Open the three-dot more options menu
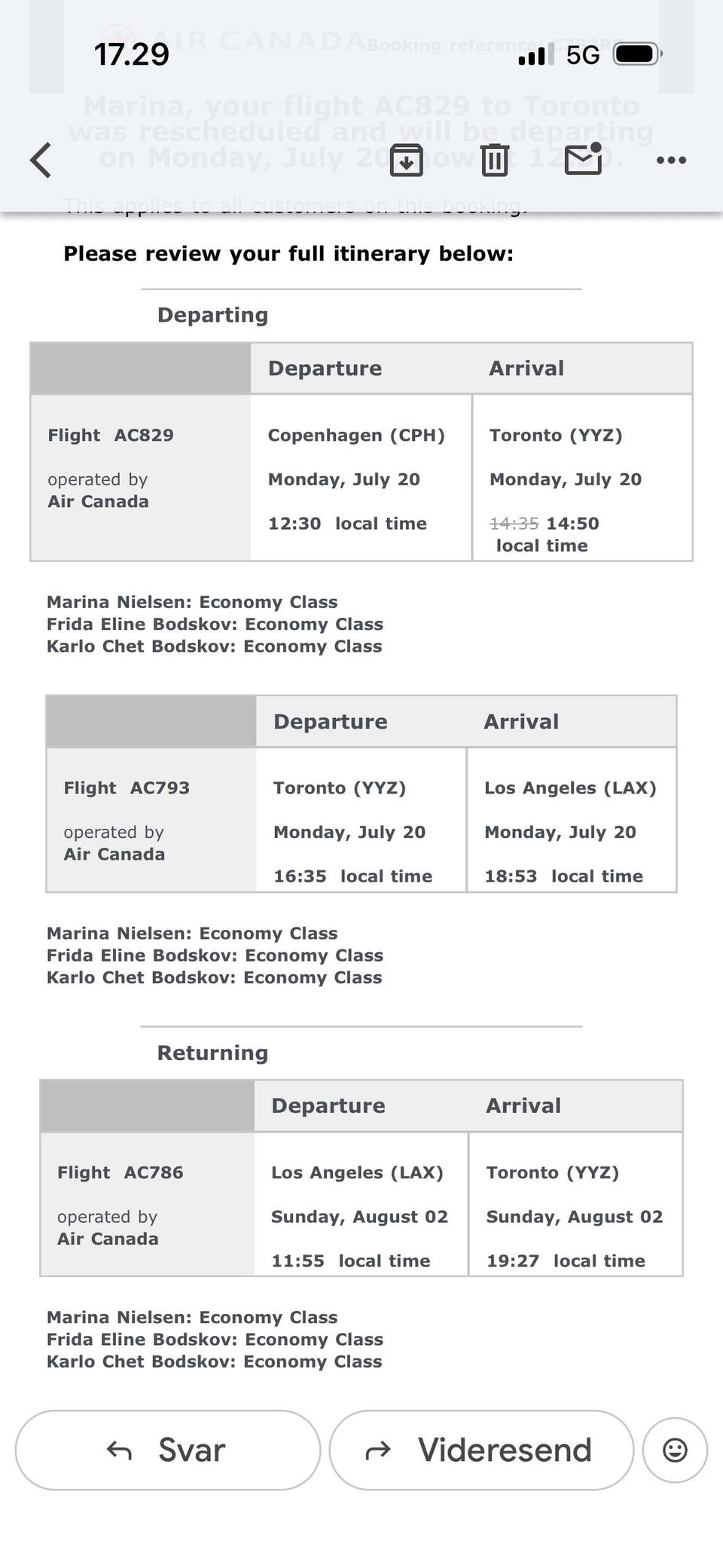The height and width of the screenshot is (1568, 723). (x=671, y=160)
